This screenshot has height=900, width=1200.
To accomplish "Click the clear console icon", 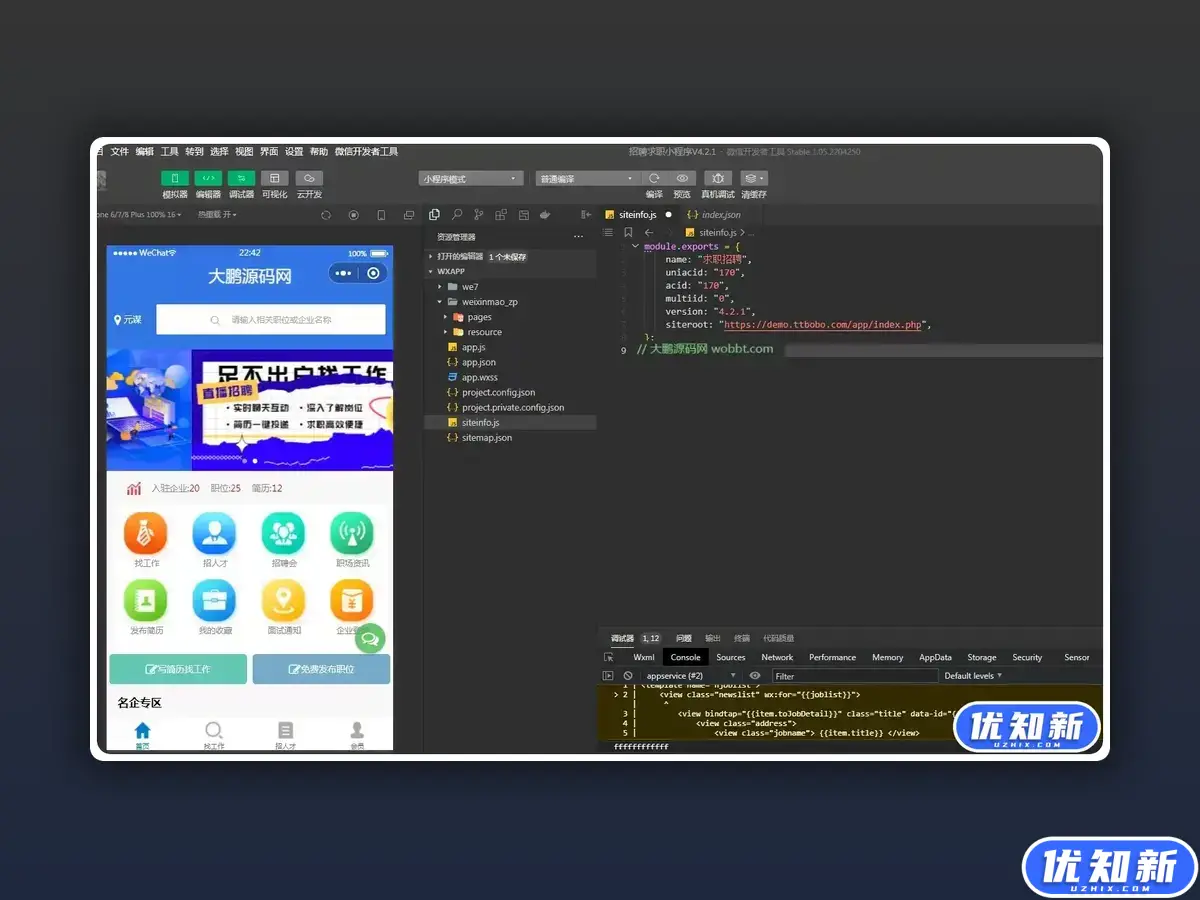I will click(x=628, y=676).
